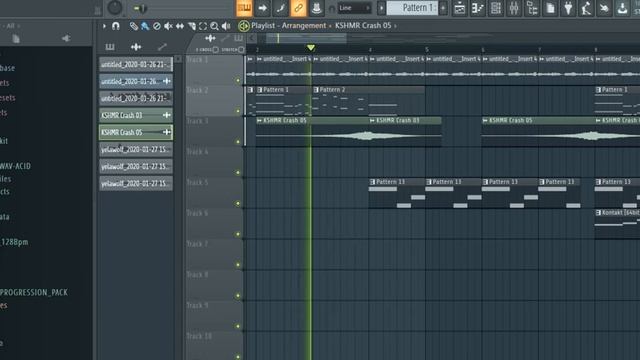
Task: Select the Playback speaker tool
Action: (x=226, y=26)
